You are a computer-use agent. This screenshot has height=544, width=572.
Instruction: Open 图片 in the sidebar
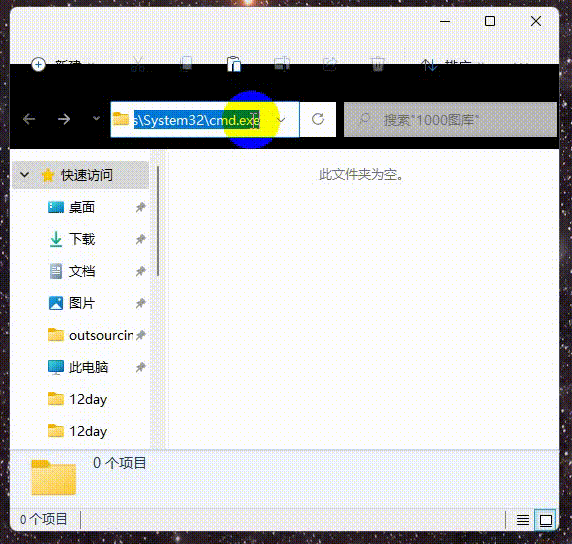pyautogui.click(x=82, y=303)
